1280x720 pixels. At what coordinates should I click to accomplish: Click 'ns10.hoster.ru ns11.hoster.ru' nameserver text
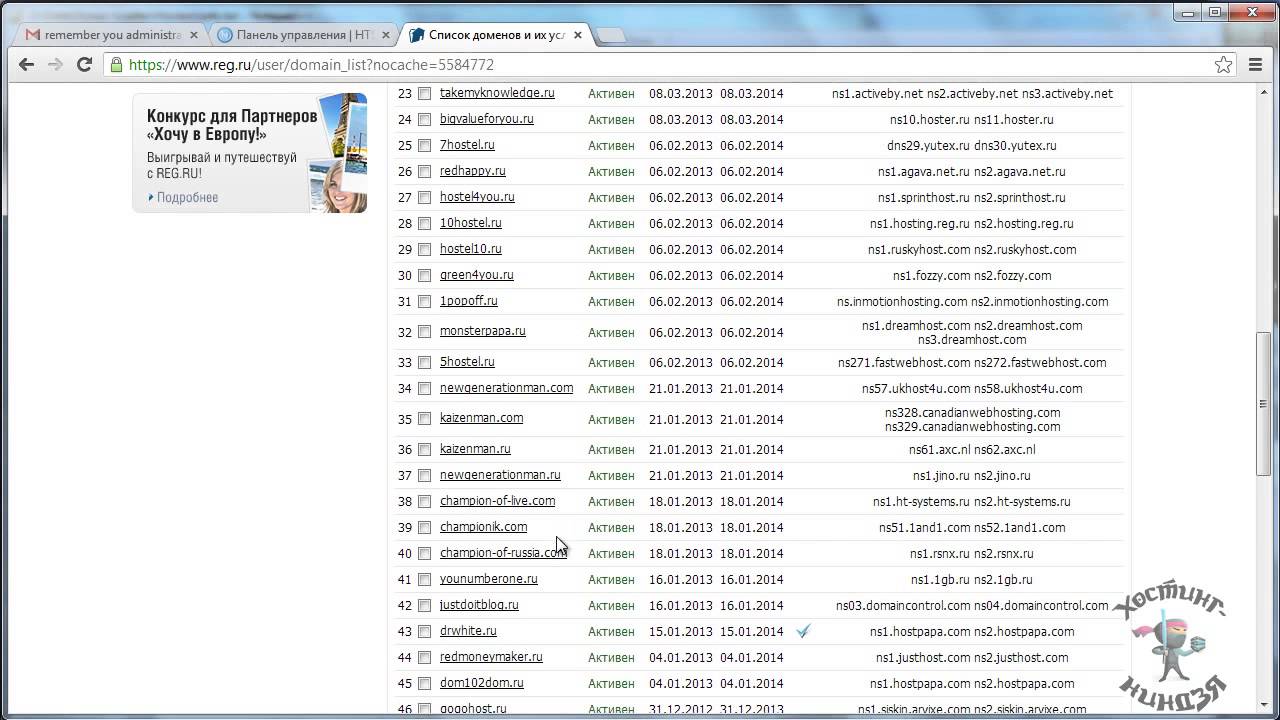pyautogui.click(x=972, y=119)
